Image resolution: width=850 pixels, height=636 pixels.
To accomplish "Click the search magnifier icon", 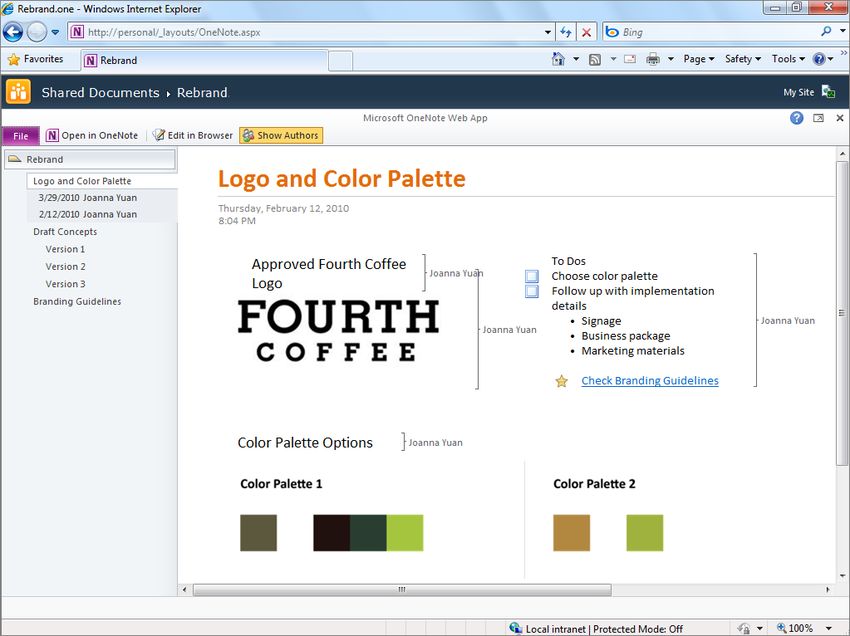I will tap(826, 31).
